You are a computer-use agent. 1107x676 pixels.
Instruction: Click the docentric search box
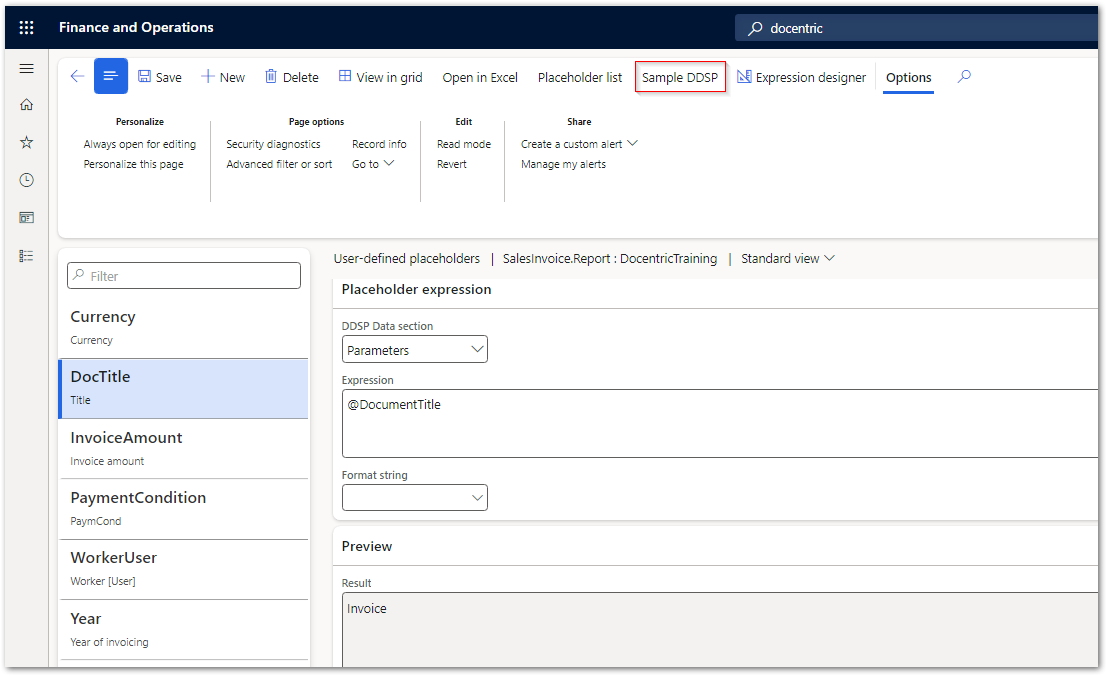[x=918, y=28]
